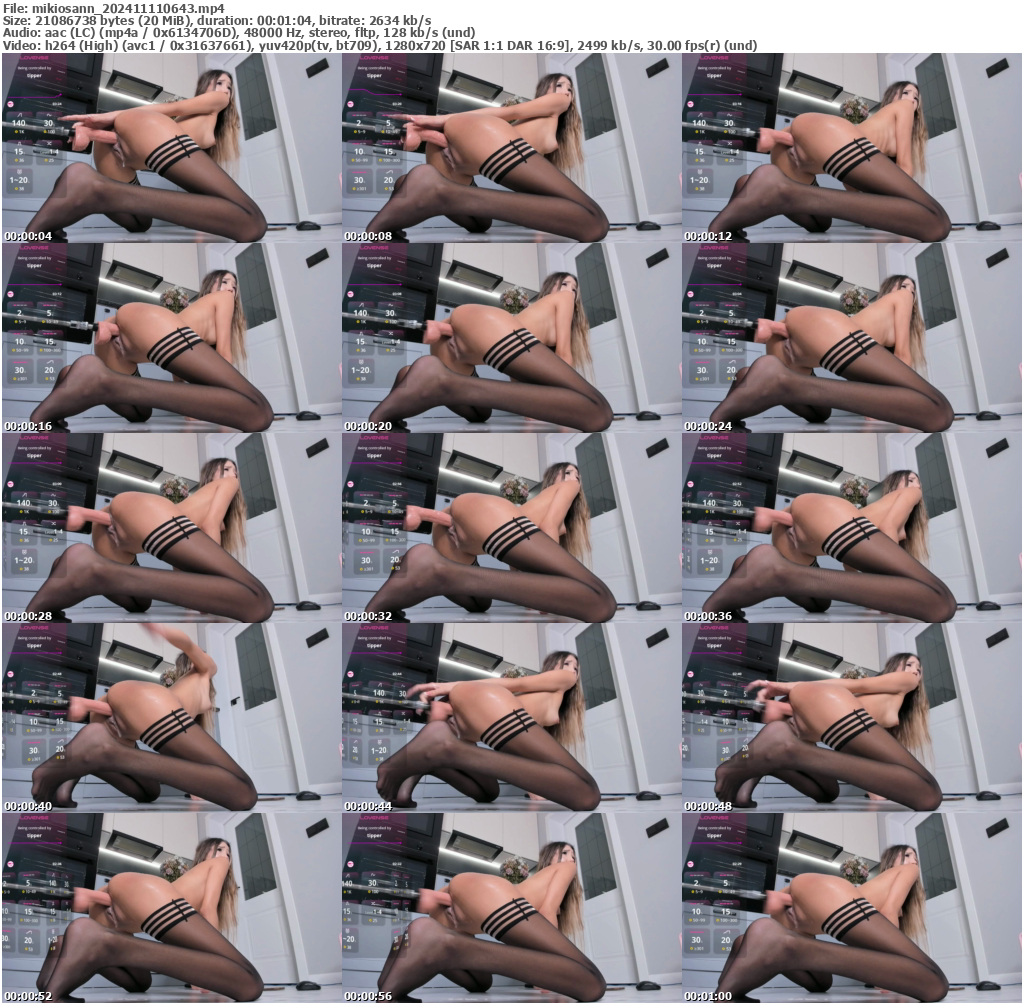
Task: Click the pulse icon above the 30 button
Action: [49, 114]
